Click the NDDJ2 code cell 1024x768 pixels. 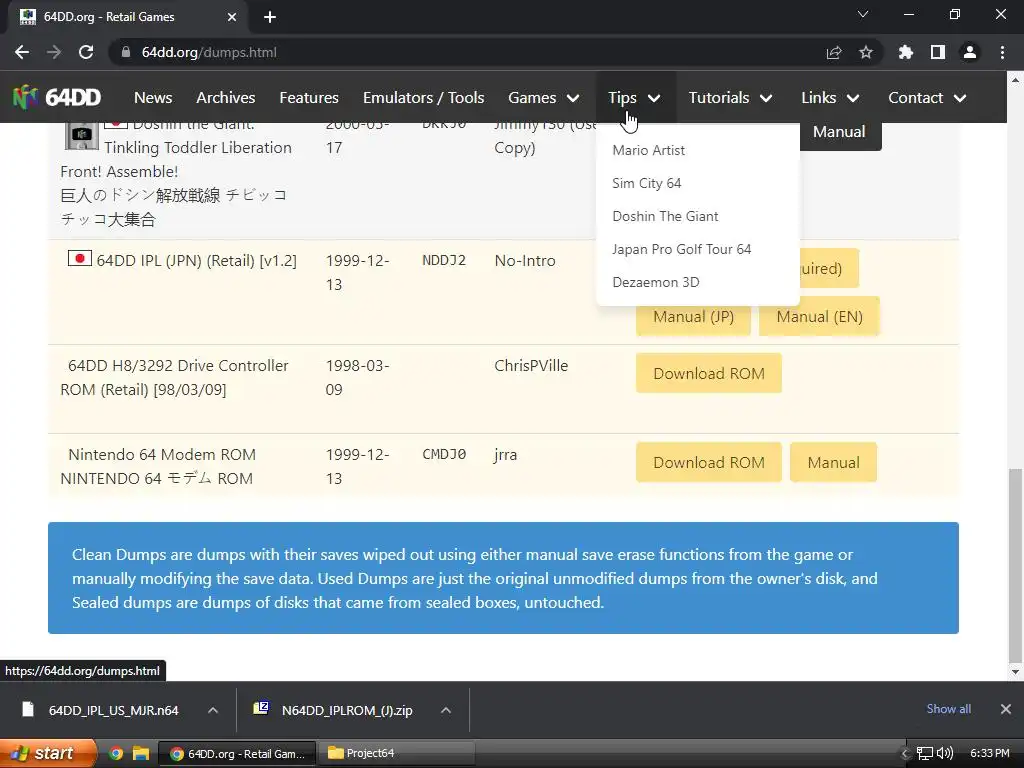pos(444,260)
